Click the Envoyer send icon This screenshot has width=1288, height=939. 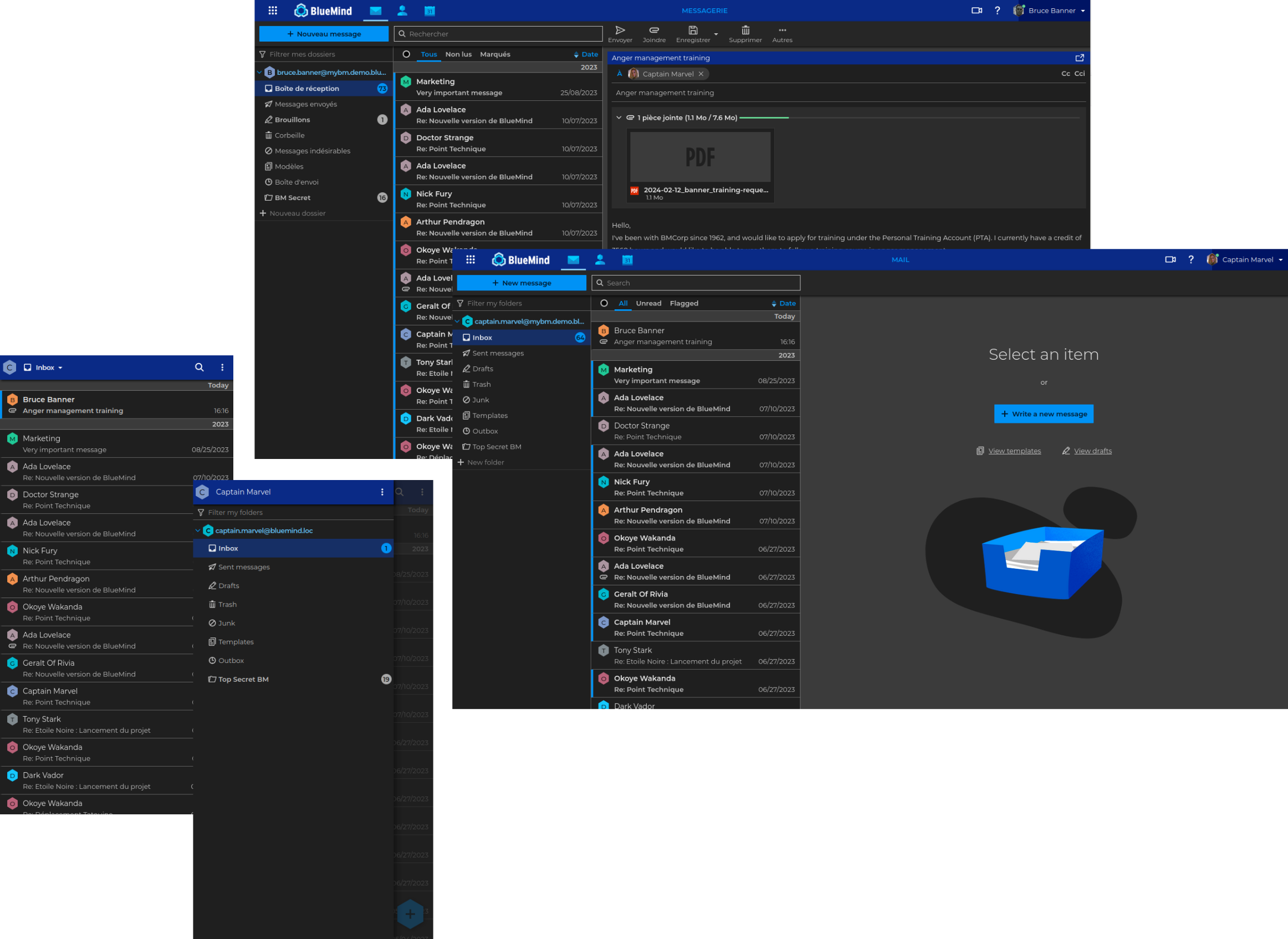[x=620, y=30]
